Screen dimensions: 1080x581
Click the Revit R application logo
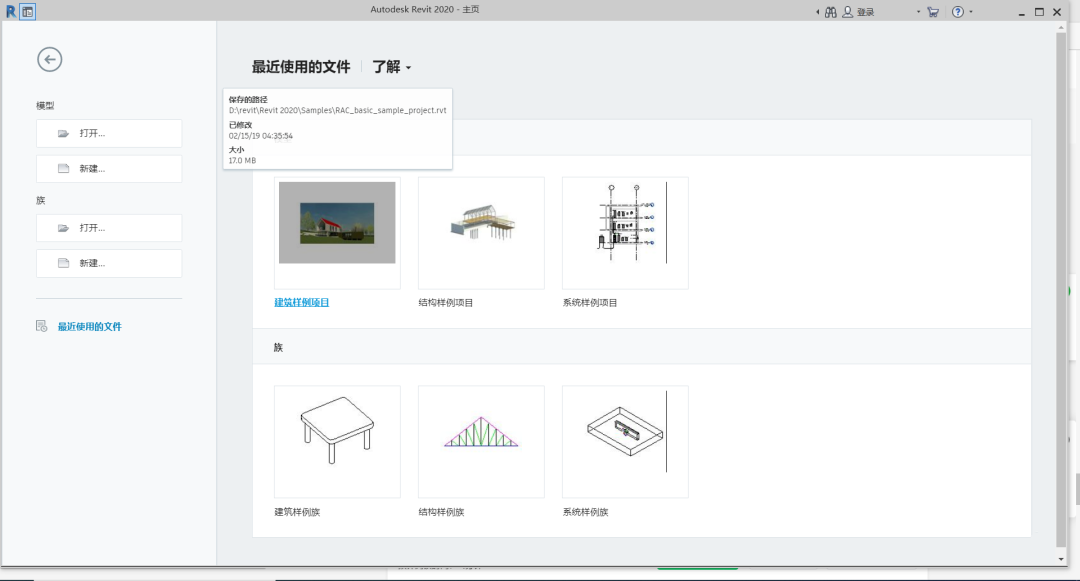pos(10,12)
